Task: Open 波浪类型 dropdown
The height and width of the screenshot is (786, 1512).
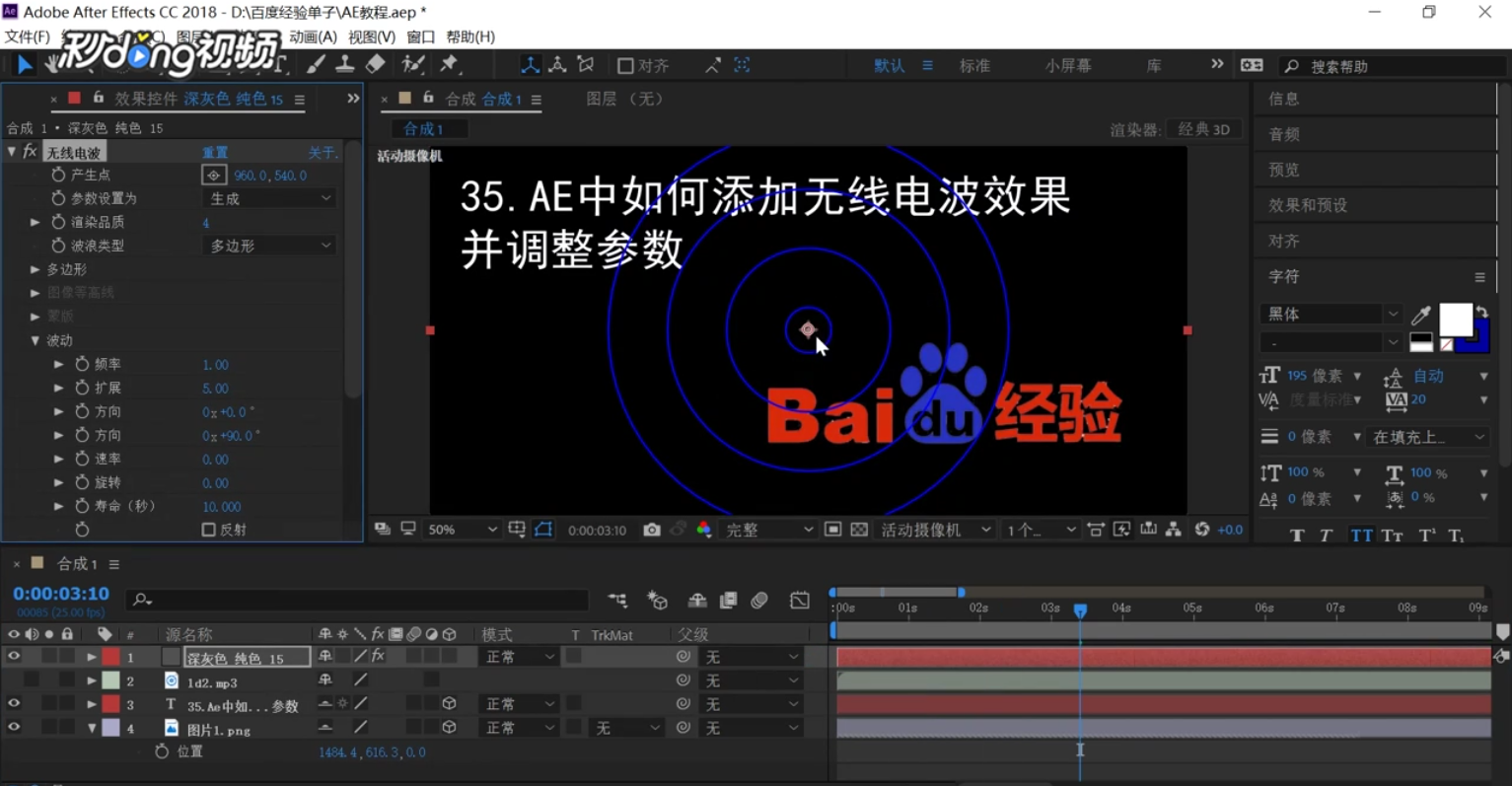Action: click(269, 246)
